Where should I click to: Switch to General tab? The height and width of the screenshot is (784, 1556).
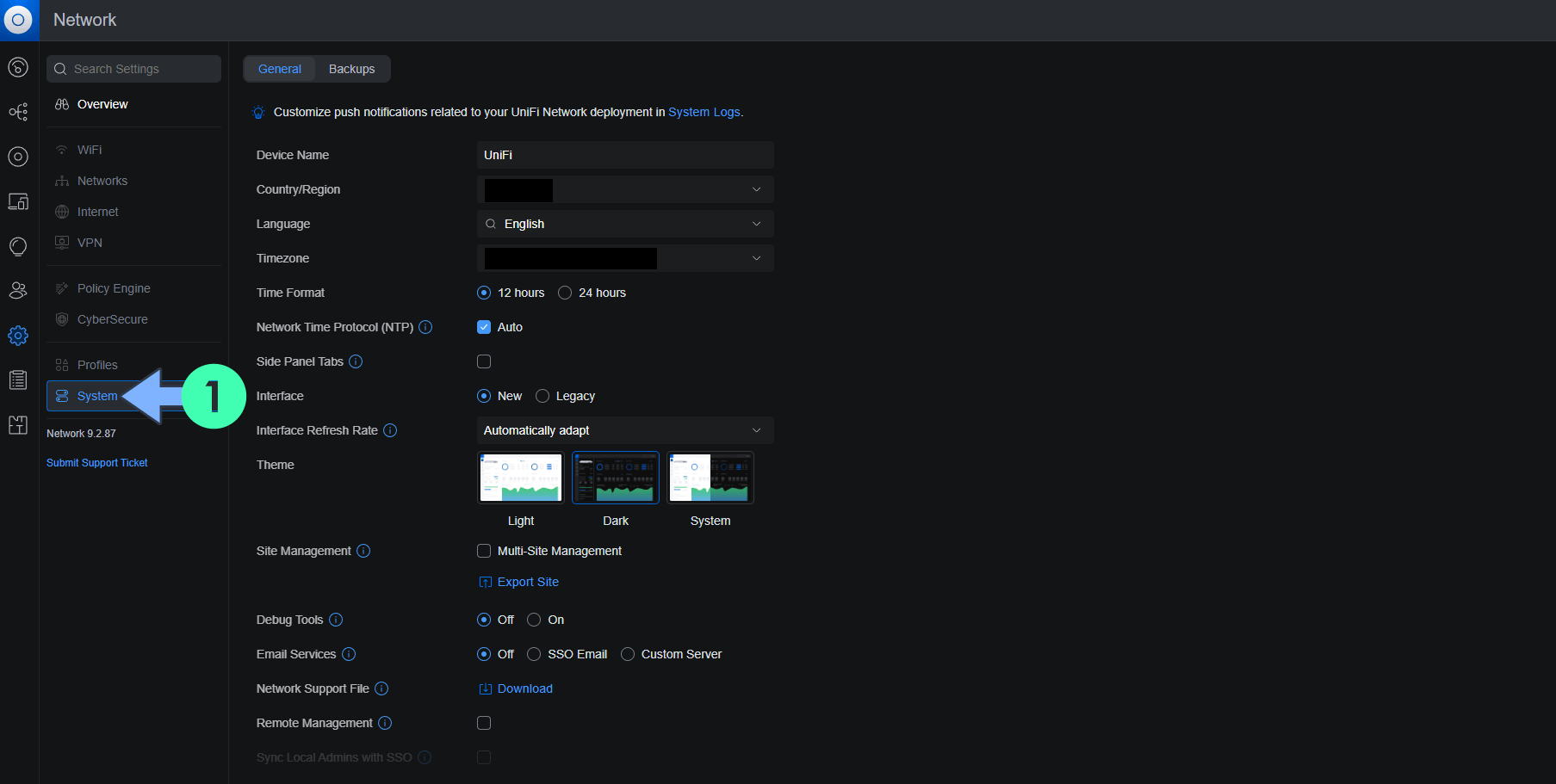tap(280, 69)
